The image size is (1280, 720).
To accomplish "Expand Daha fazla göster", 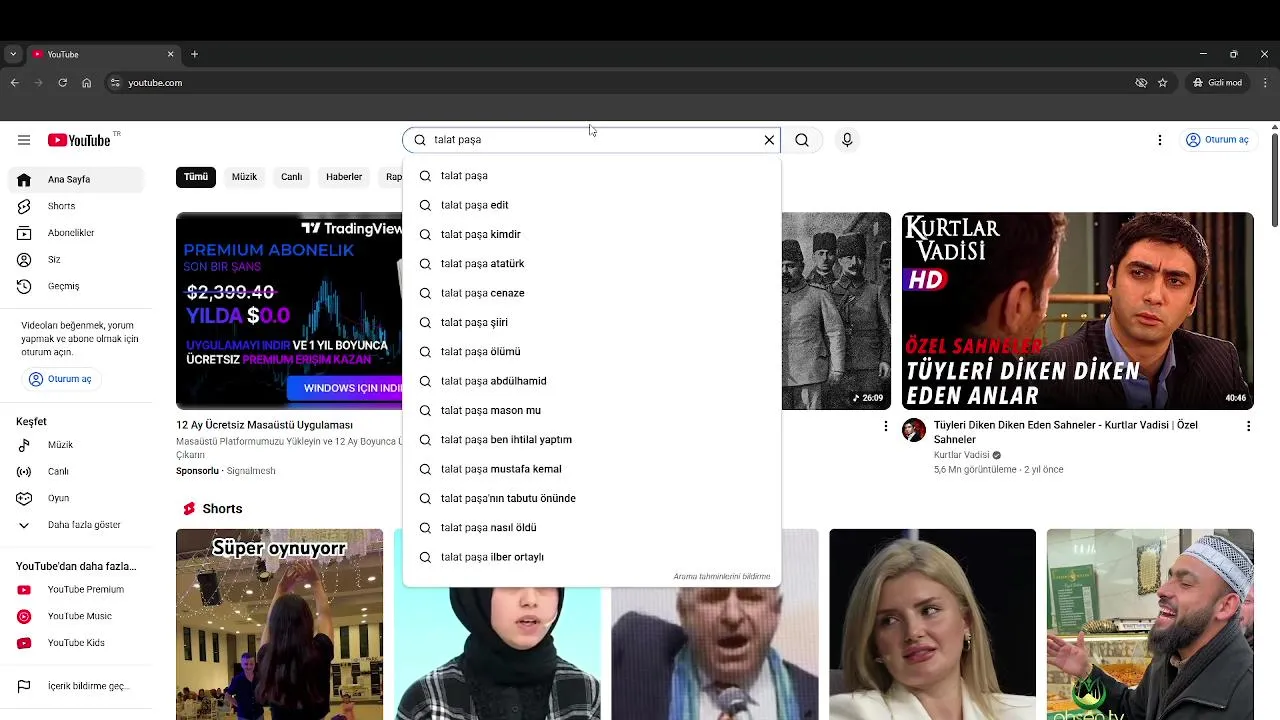I will pos(76,525).
